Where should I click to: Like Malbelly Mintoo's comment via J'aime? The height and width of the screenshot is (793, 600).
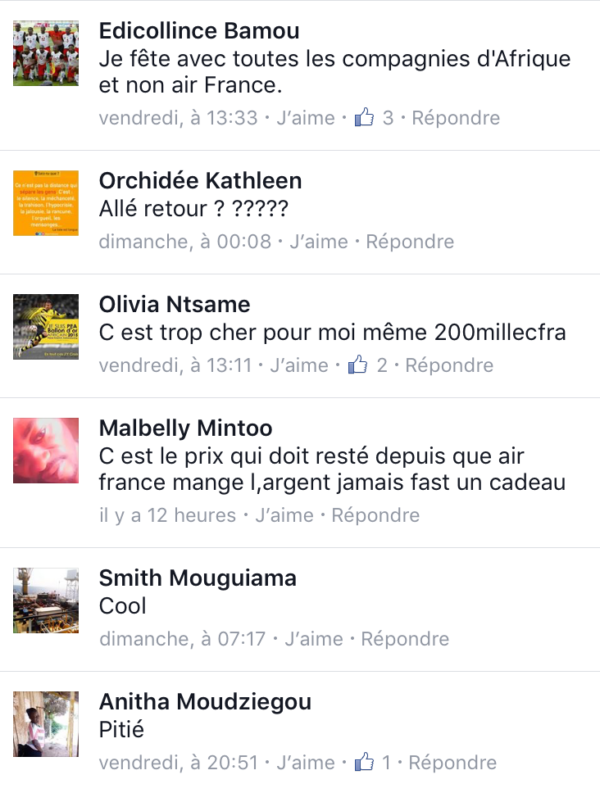click(284, 515)
